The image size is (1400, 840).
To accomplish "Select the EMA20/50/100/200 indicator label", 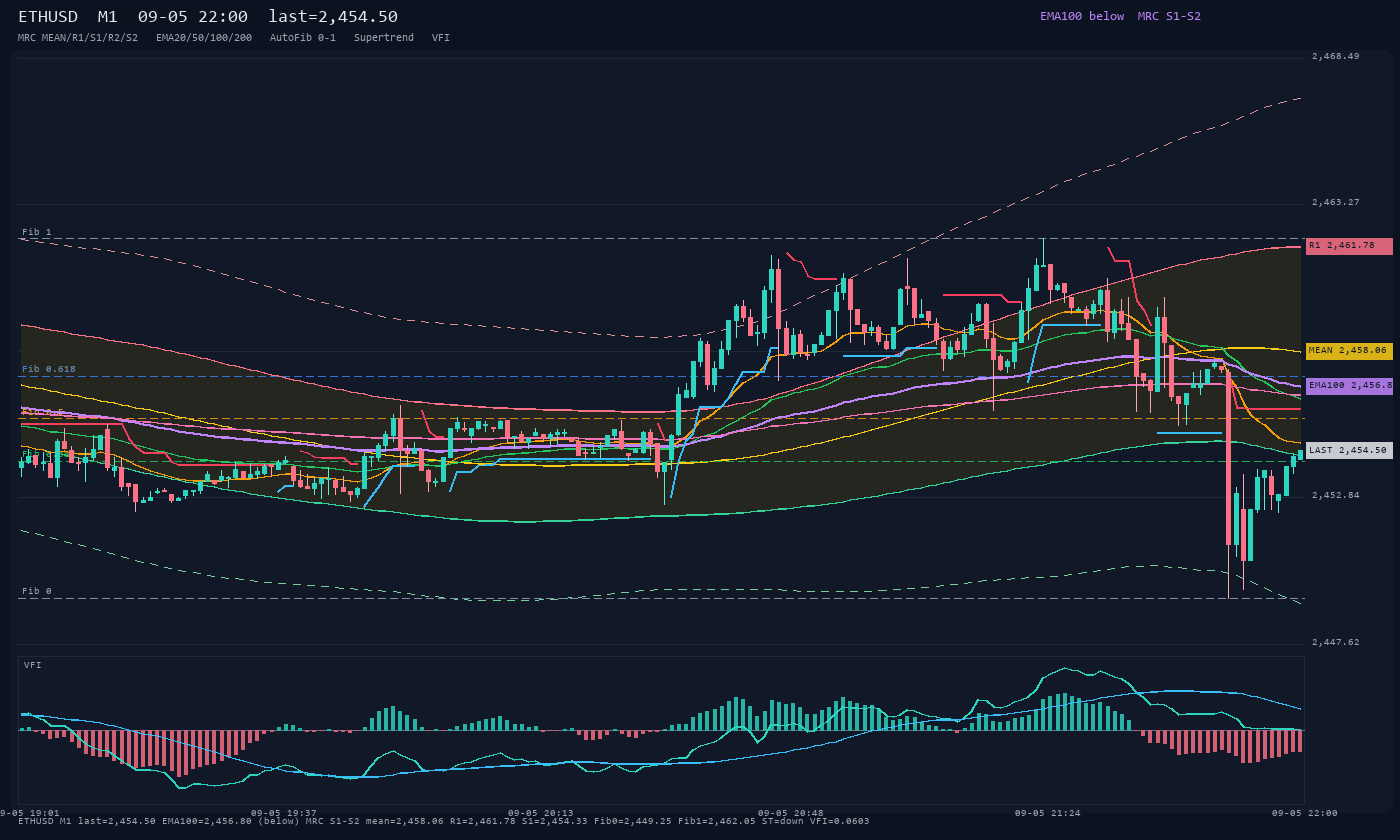I will [x=204, y=38].
